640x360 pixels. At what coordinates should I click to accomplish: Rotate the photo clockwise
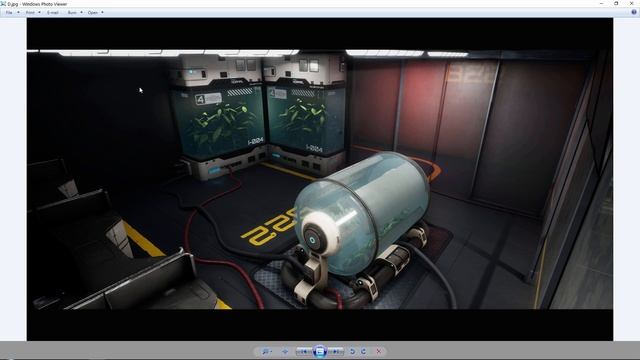pos(364,351)
